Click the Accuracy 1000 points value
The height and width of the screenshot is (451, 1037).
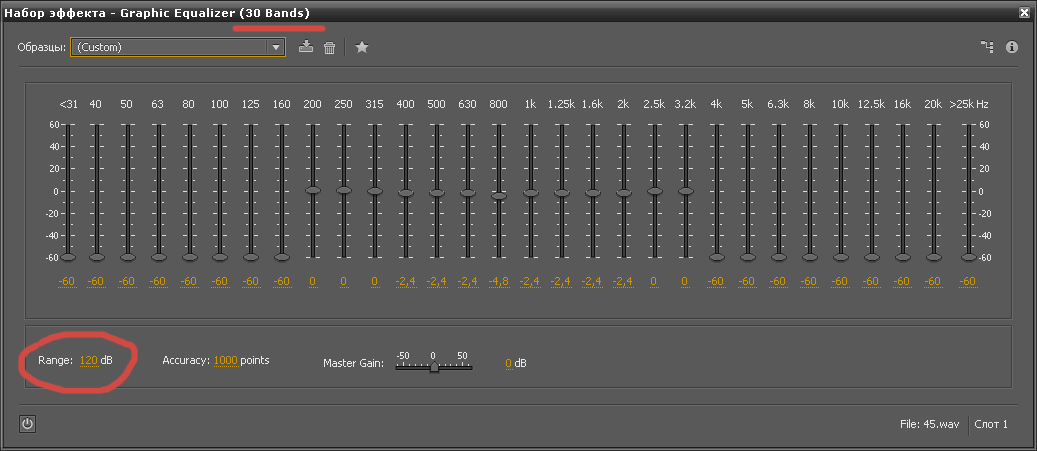coord(225,360)
